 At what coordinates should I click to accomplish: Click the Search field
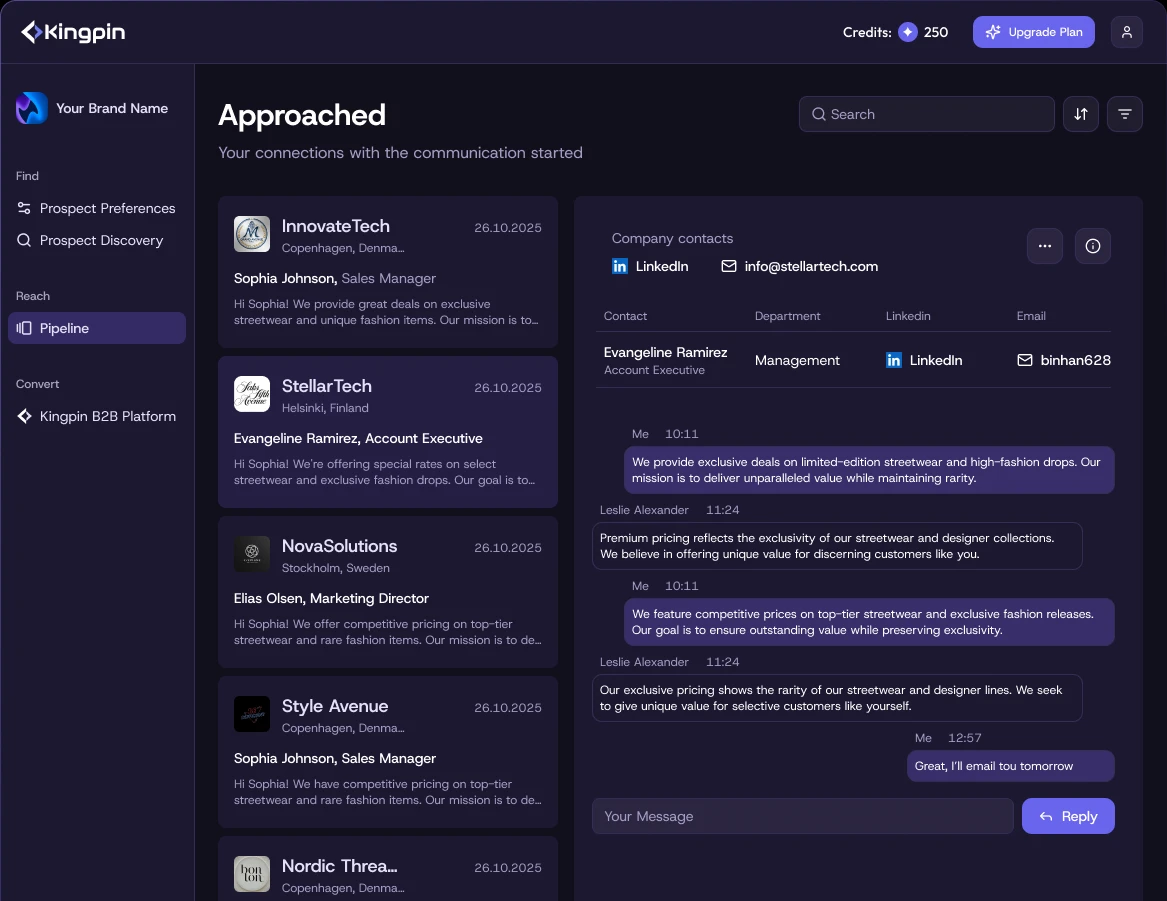[926, 114]
